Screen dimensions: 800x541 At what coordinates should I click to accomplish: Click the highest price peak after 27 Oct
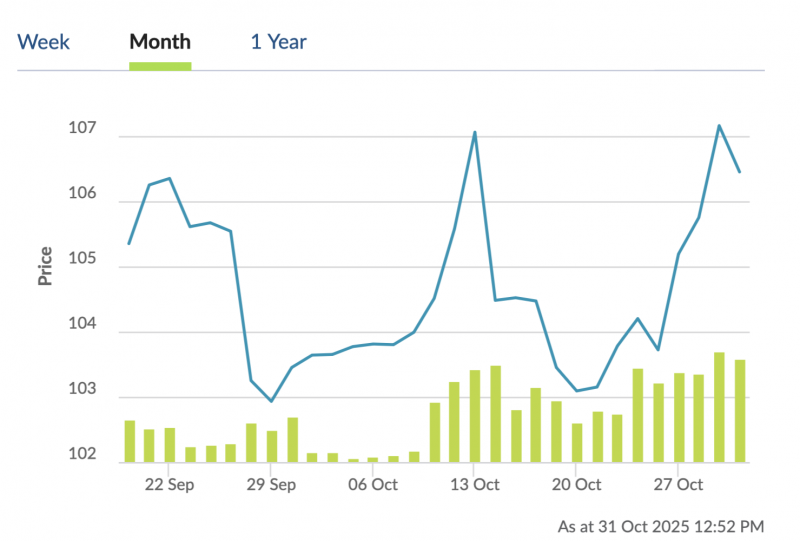(719, 126)
